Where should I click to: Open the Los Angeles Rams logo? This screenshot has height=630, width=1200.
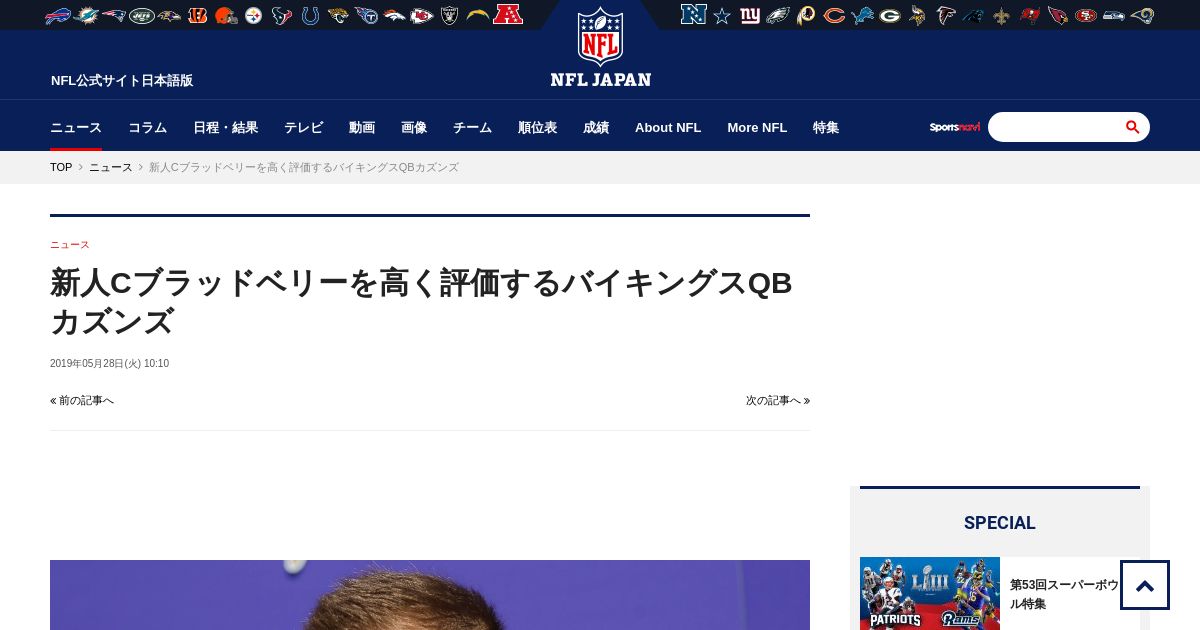coord(1142,15)
